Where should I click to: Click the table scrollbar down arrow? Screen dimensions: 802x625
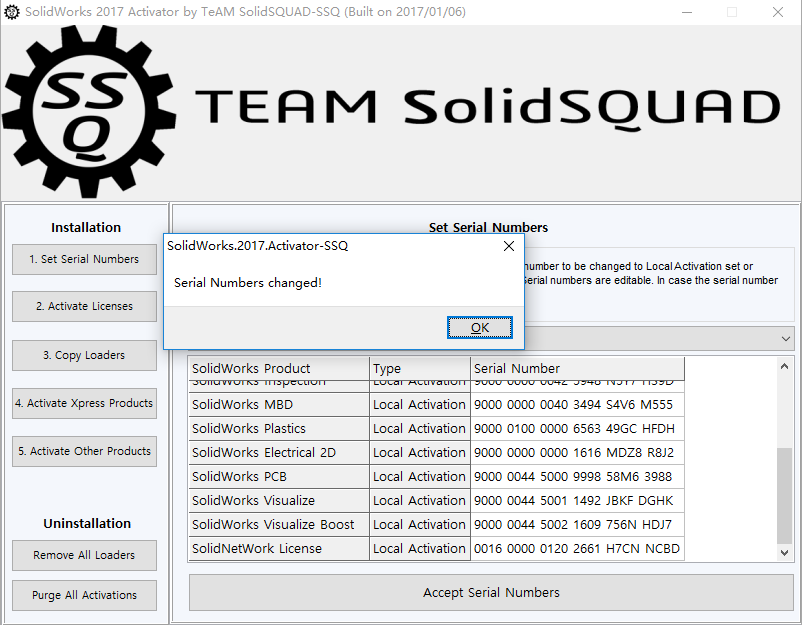785,552
